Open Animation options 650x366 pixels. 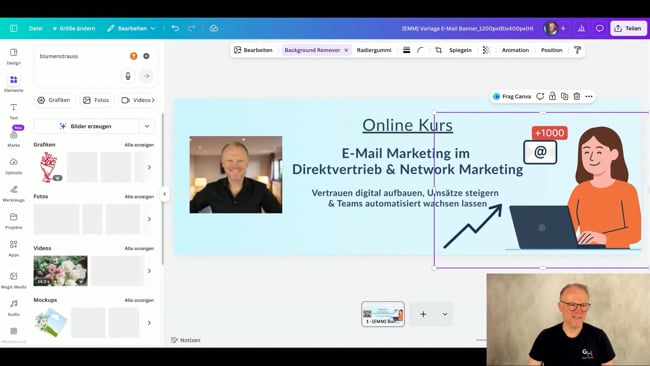515,50
